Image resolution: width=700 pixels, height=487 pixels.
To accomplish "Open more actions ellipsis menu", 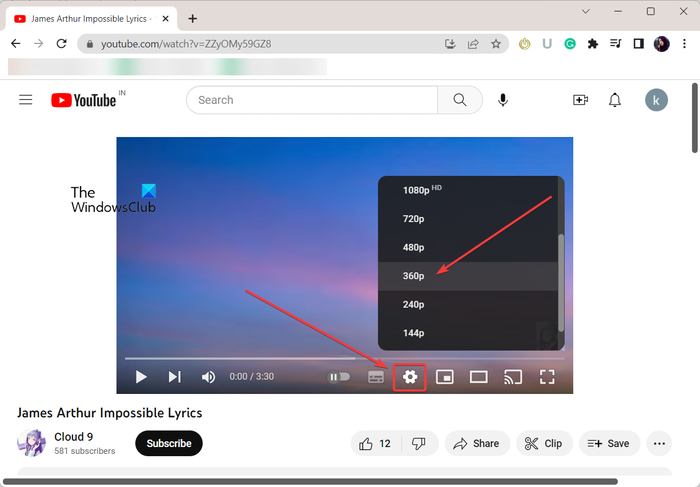I will [x=659, y=443].
